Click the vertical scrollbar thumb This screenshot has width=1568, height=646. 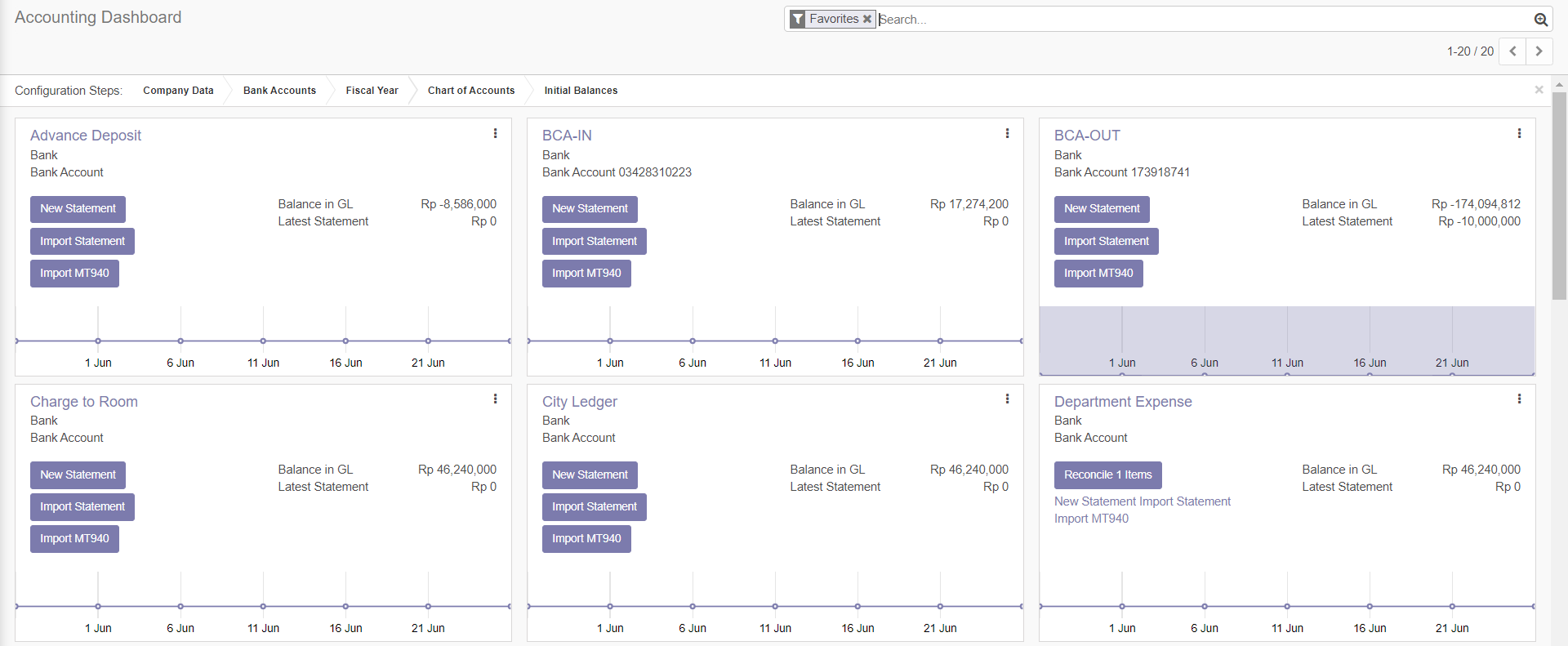1559,196
